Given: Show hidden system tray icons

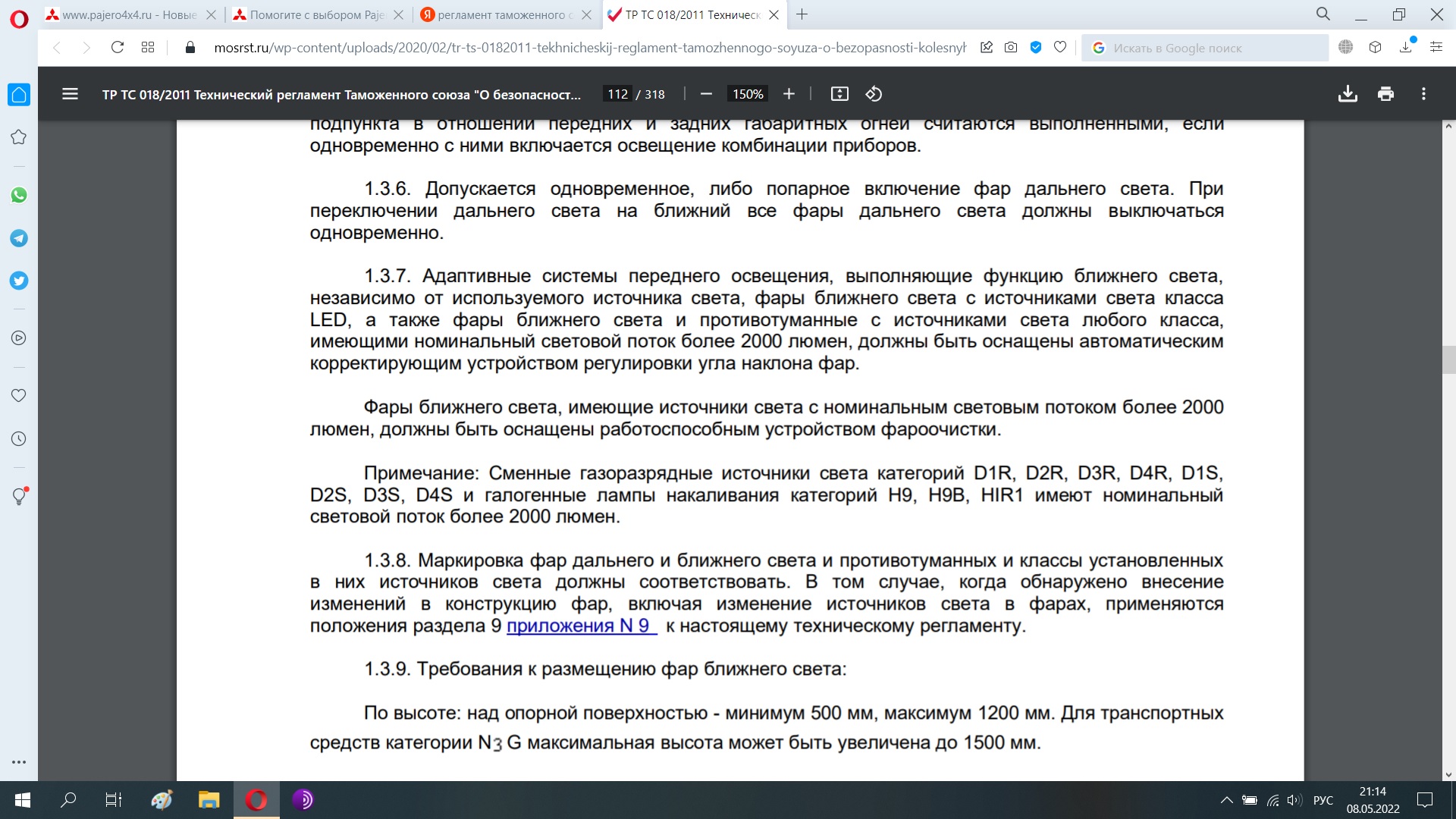Looking at the screenshot, I should (x=1226, y=800).
